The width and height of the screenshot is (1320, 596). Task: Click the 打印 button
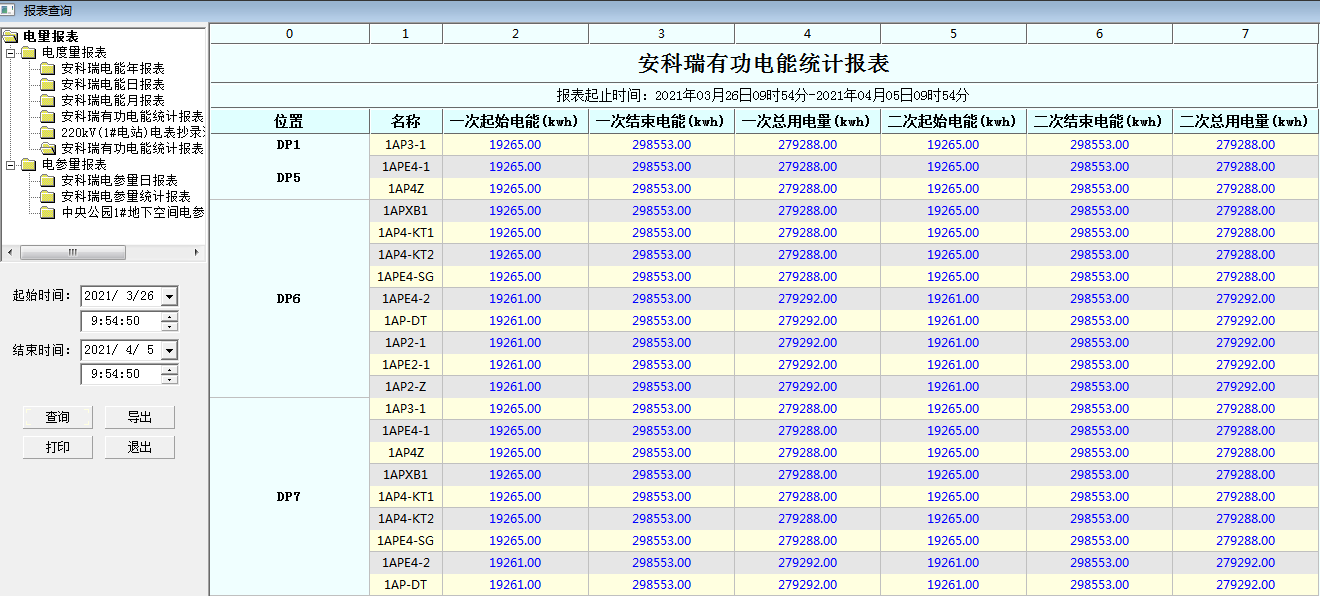pyautogui.click(x=58, y=447)
